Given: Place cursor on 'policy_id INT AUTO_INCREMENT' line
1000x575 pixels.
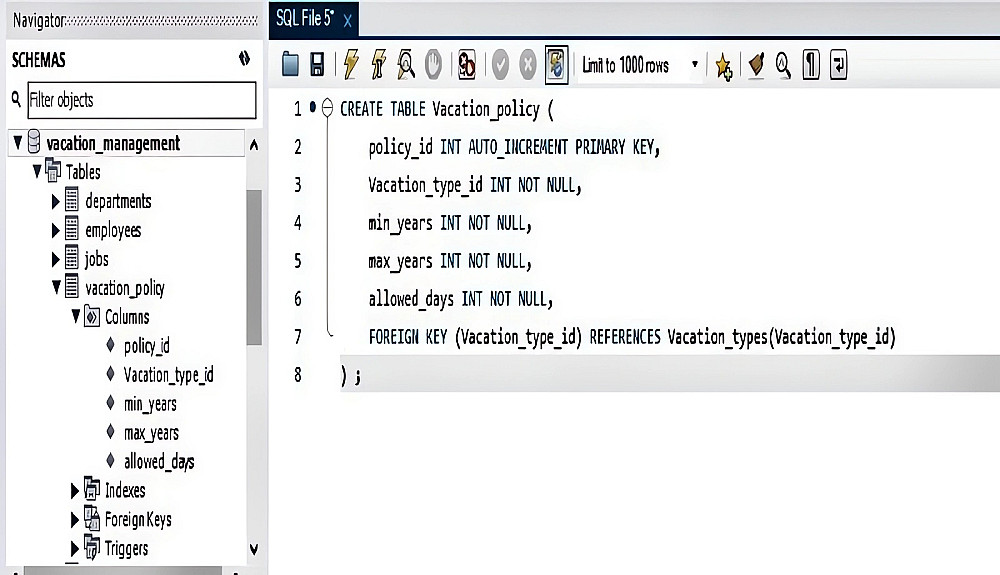Looking at the screenshot, I should pos(514,147).
